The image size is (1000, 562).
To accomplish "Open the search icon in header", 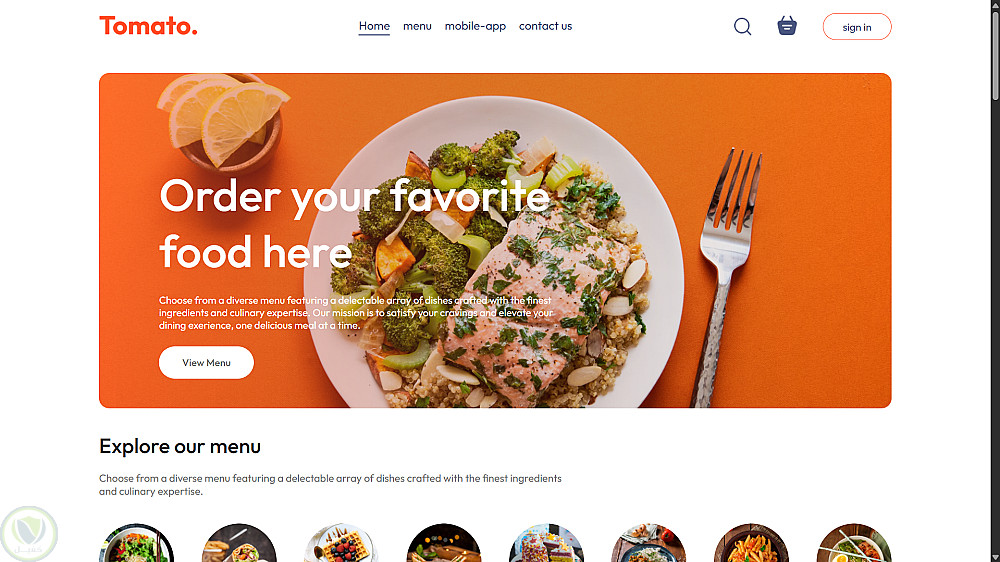I will tap(742, 26).
